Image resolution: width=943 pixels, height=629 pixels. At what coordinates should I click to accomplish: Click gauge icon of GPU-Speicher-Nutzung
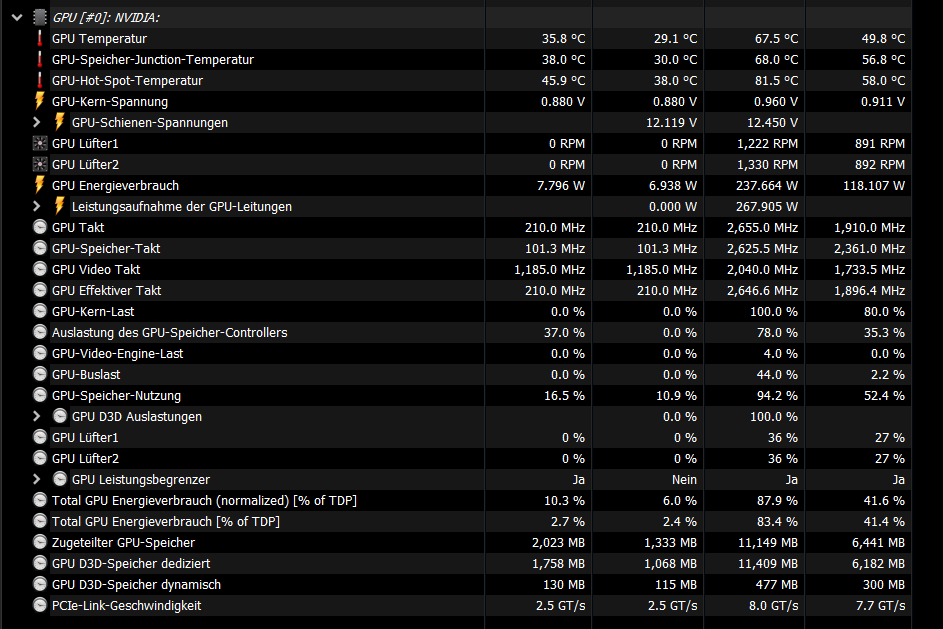coord(40,395)
